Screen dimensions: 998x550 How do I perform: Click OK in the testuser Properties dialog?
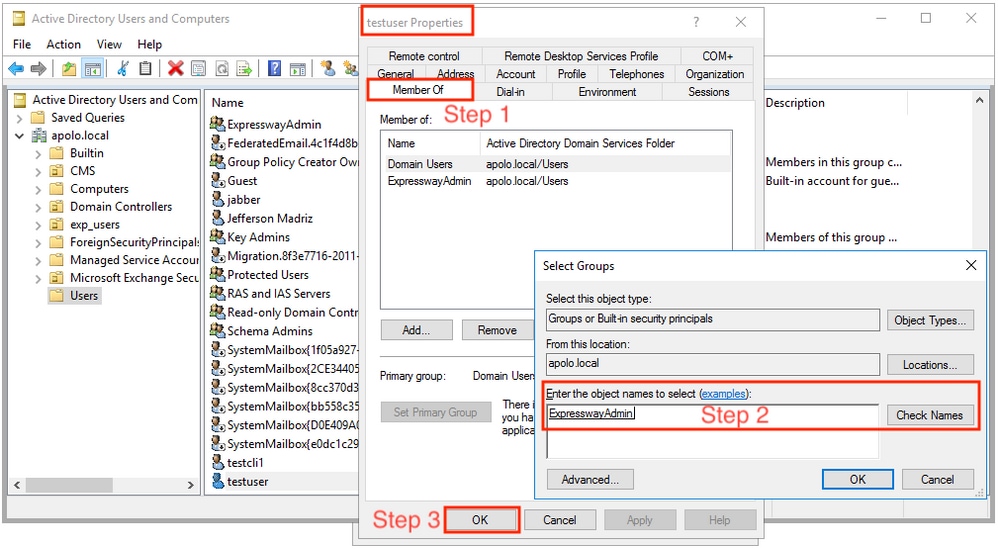(480, 520)
